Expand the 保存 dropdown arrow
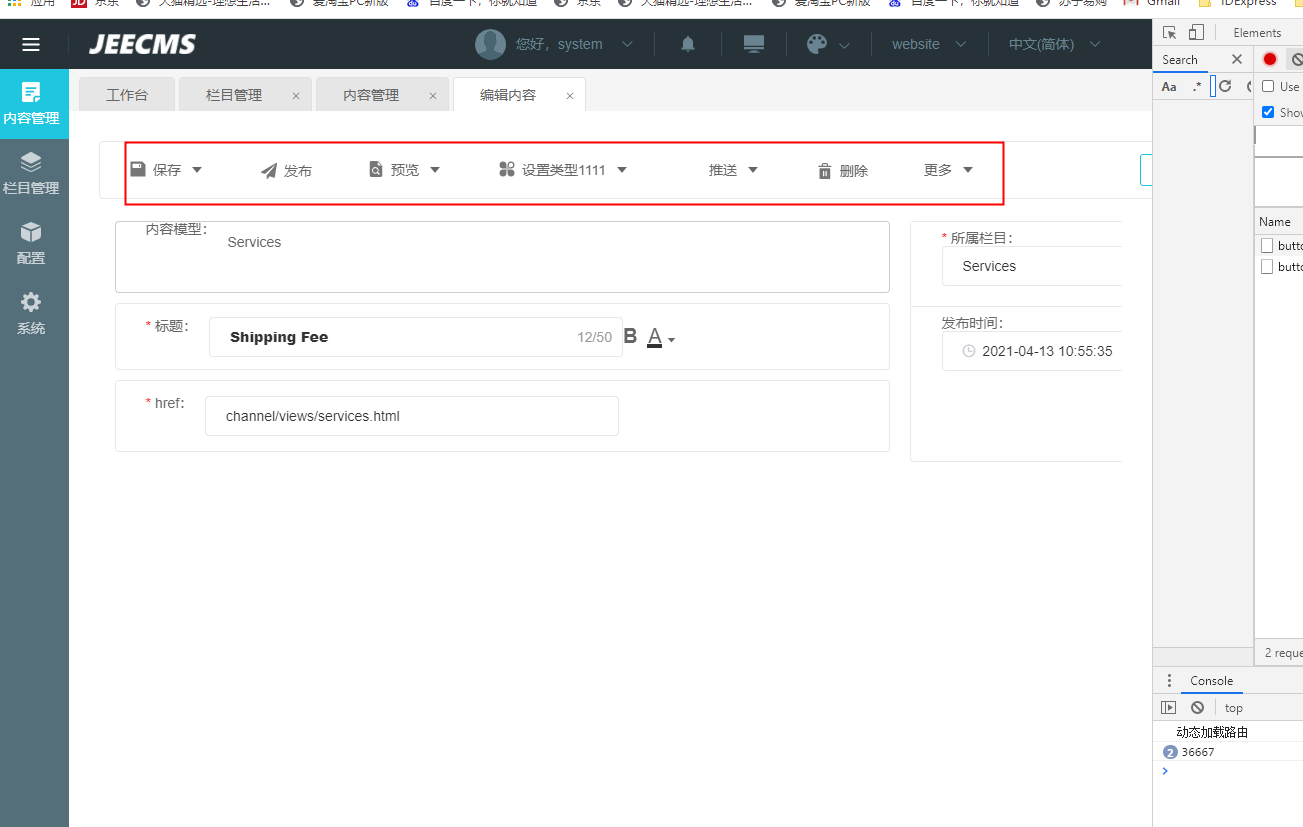This screenshot has height=827, width=1303. pyautogui.click(x=197, y=170)
